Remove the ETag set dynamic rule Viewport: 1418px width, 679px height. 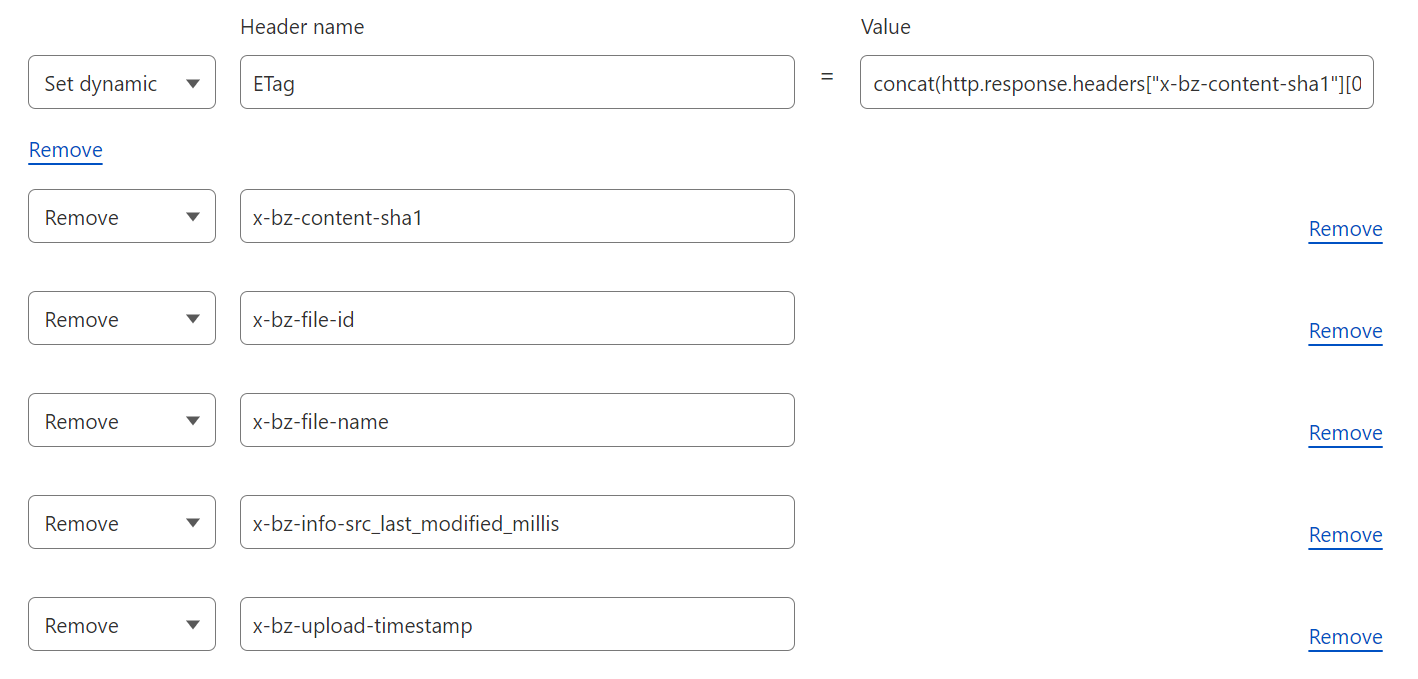66,150
